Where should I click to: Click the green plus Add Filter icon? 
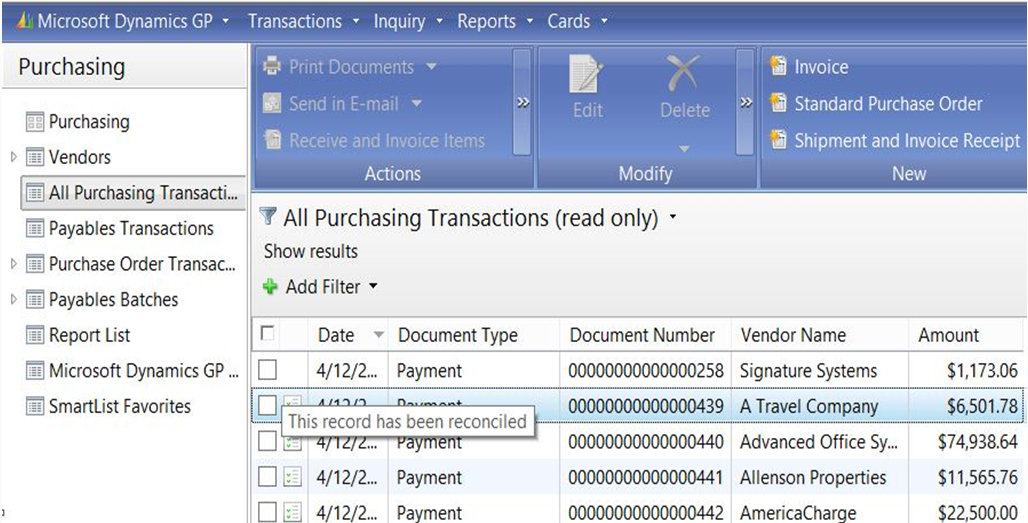click(x=270, y=286)
